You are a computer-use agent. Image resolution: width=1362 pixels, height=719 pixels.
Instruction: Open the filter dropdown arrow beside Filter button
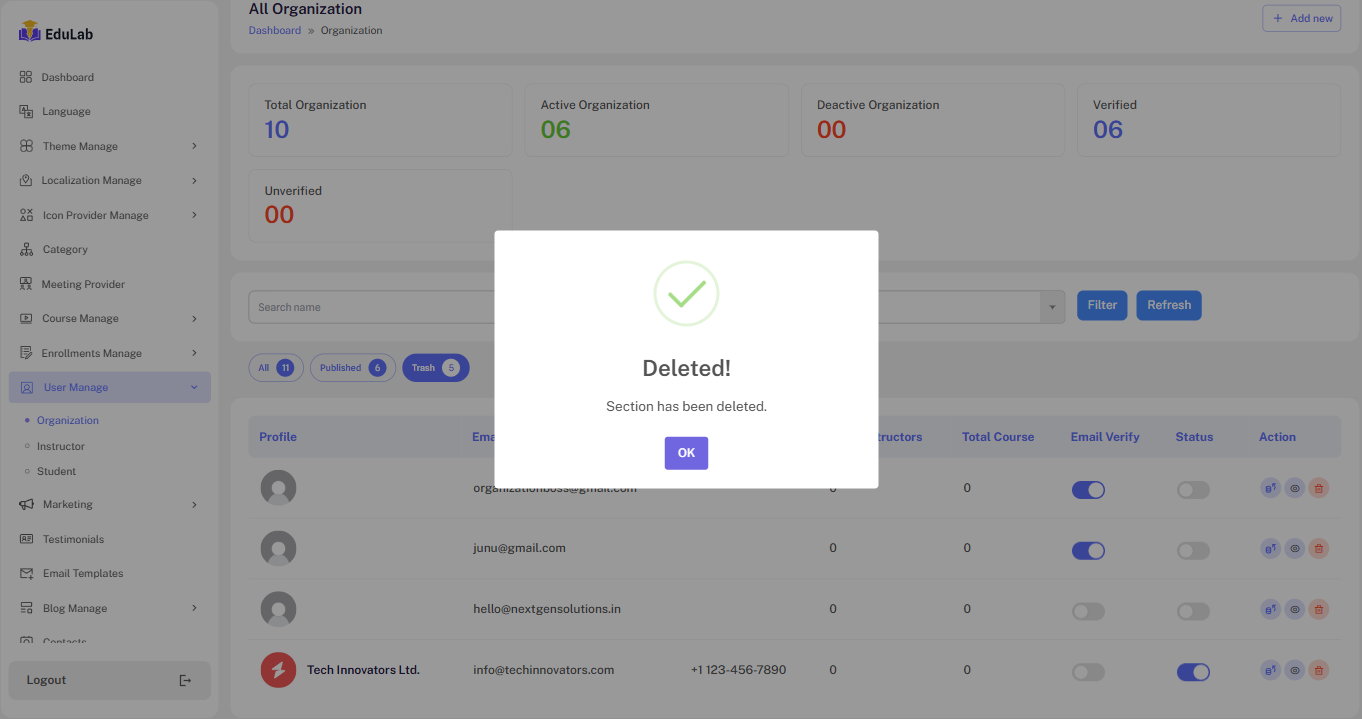point(1052,307)
